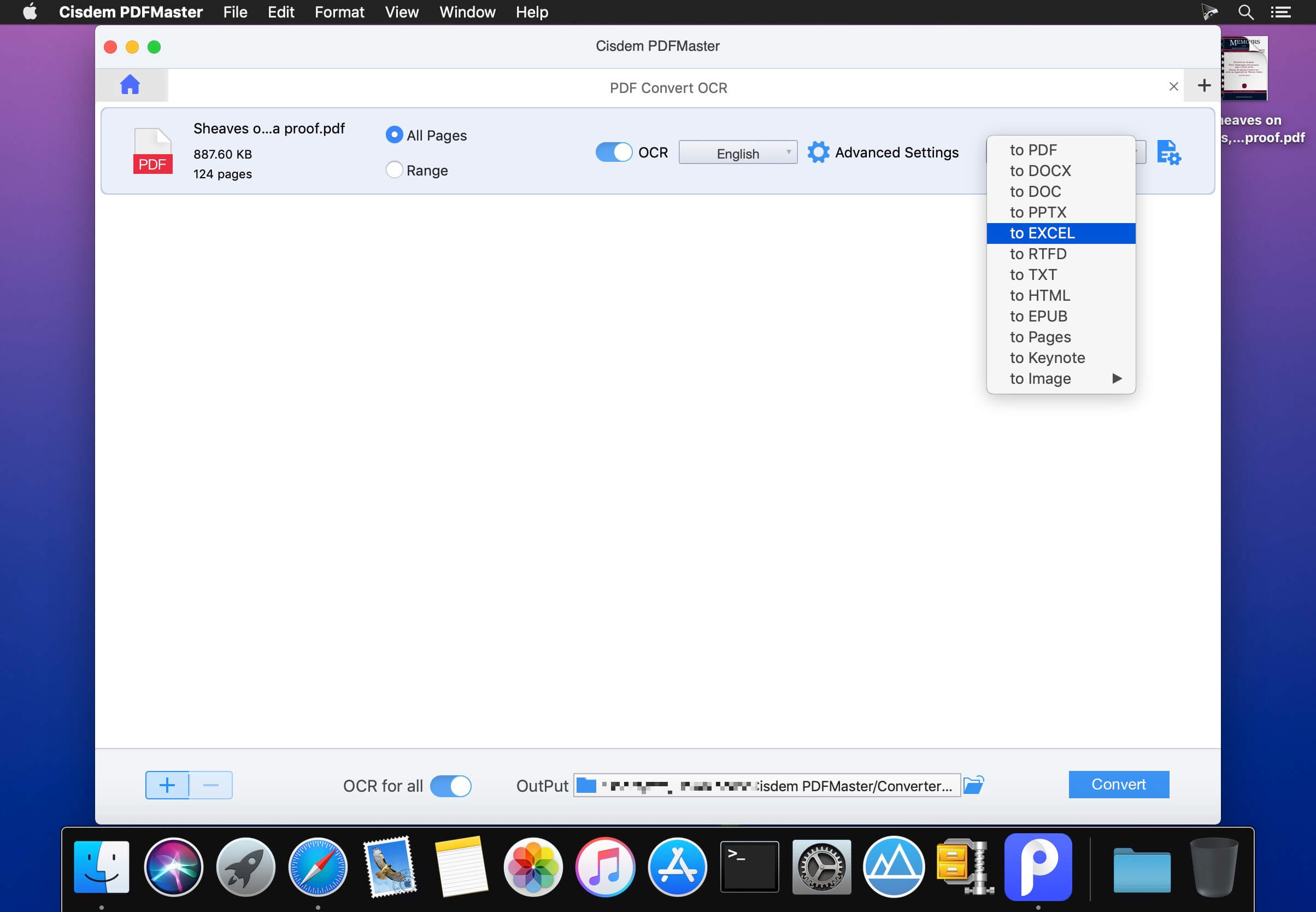Click the add files plus button

click(x=168, y=785)
